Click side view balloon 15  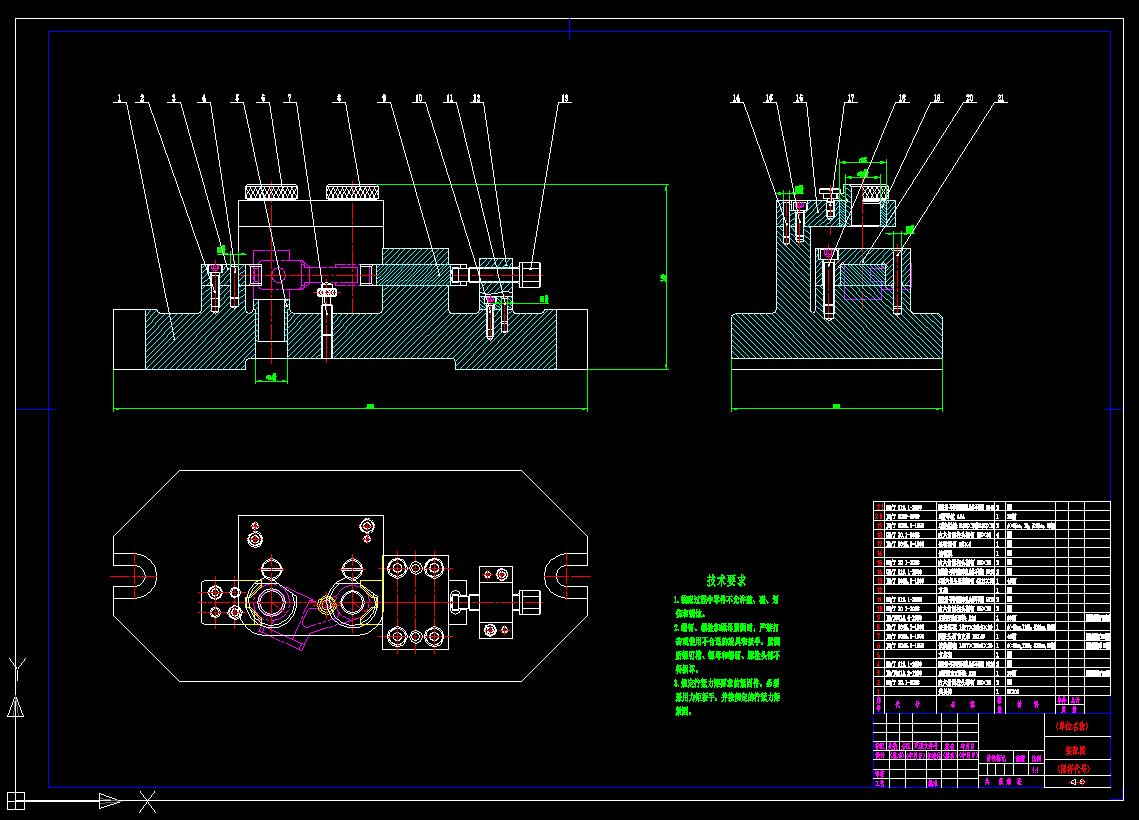click(769, 98)
